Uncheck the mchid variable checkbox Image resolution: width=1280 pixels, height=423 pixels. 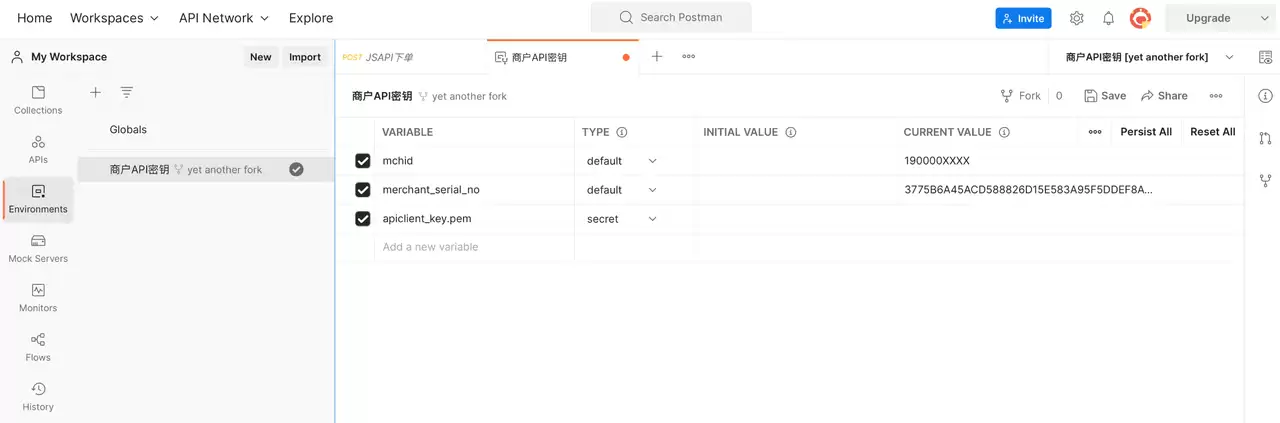[x=363, y=161]
